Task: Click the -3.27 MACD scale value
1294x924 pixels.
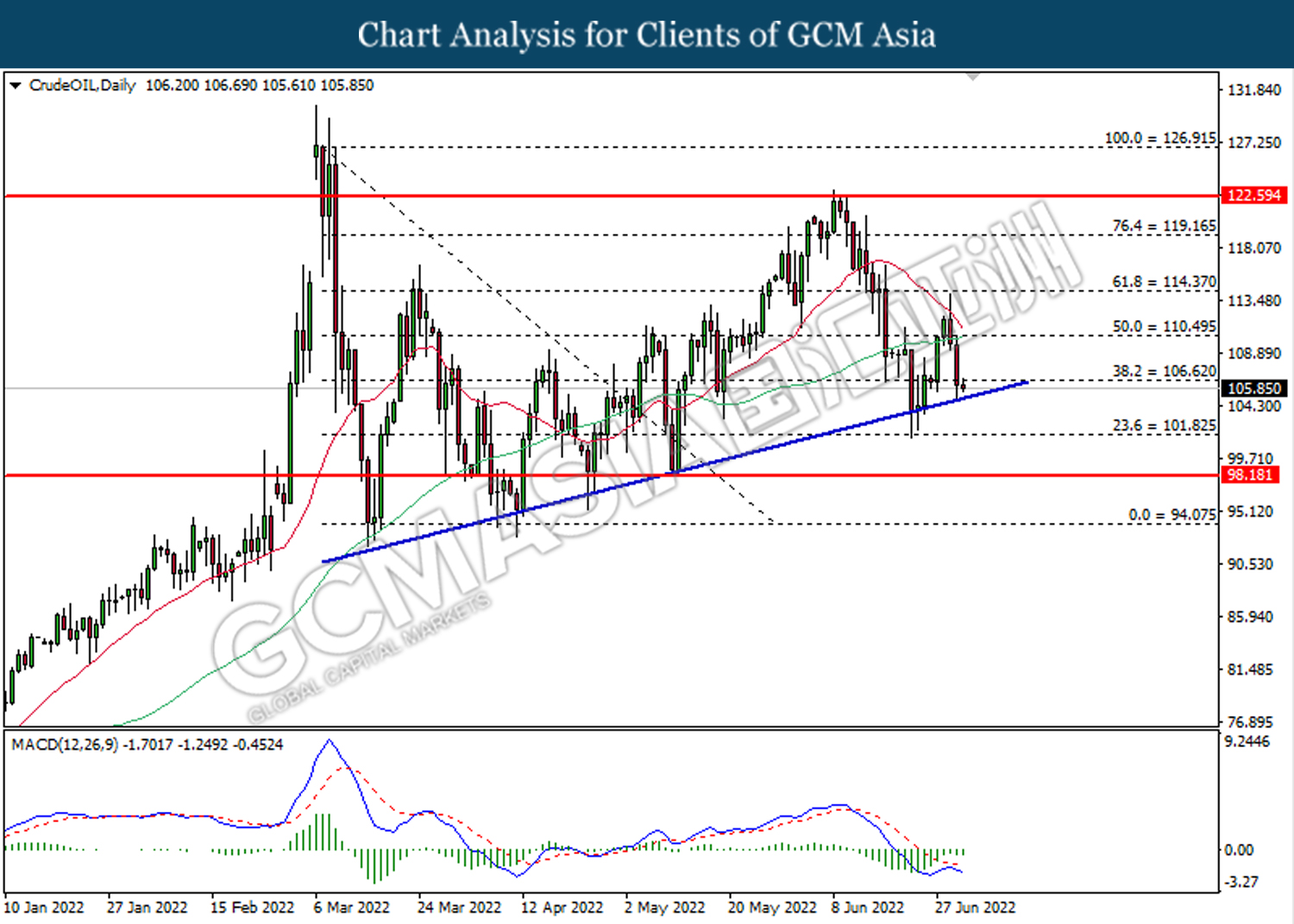Action: pyautogui.click(x=1241, y=882)
